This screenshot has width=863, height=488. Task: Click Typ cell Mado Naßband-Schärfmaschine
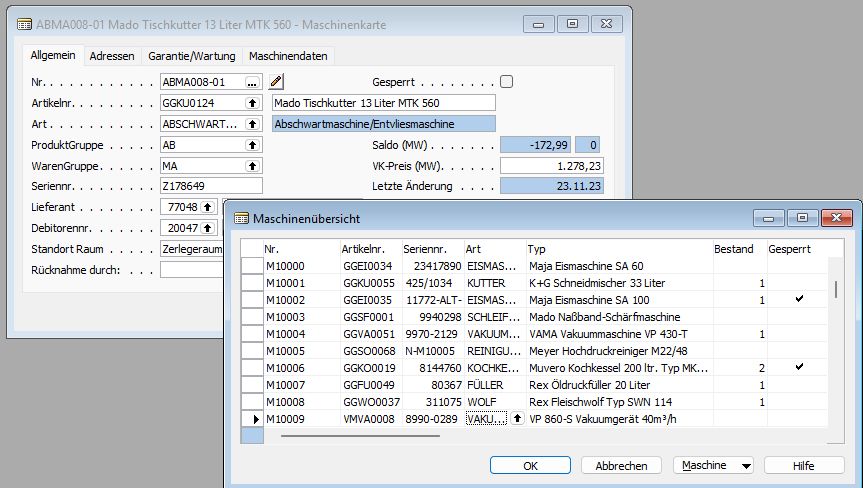(x=620, y=317)
